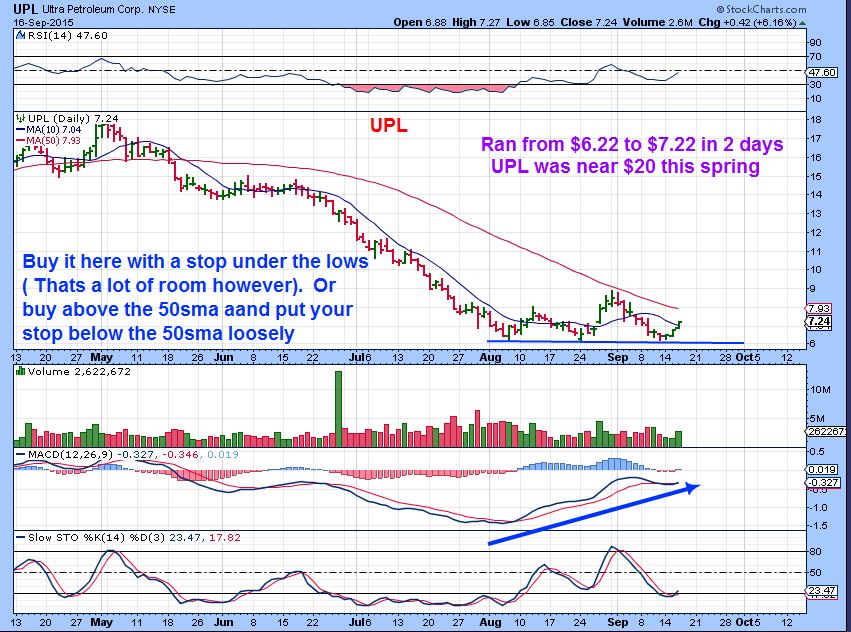Click the RSI(14) 47.60 legend label
The width and height of the screenshot is (851, 632).
point(67,35)
